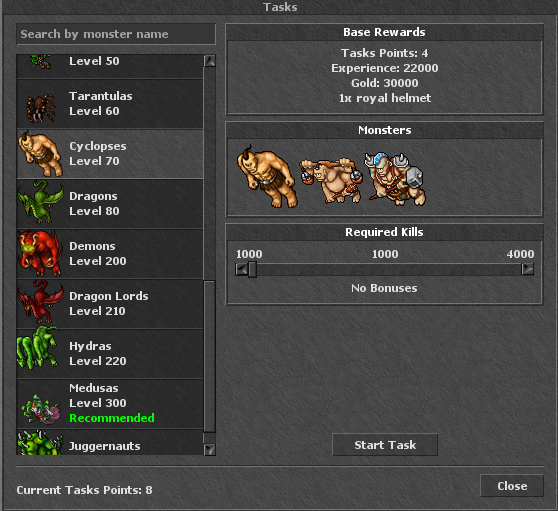Start the selected Cyclopses task
Screen dimensions: 558x511
click(385, 444)
